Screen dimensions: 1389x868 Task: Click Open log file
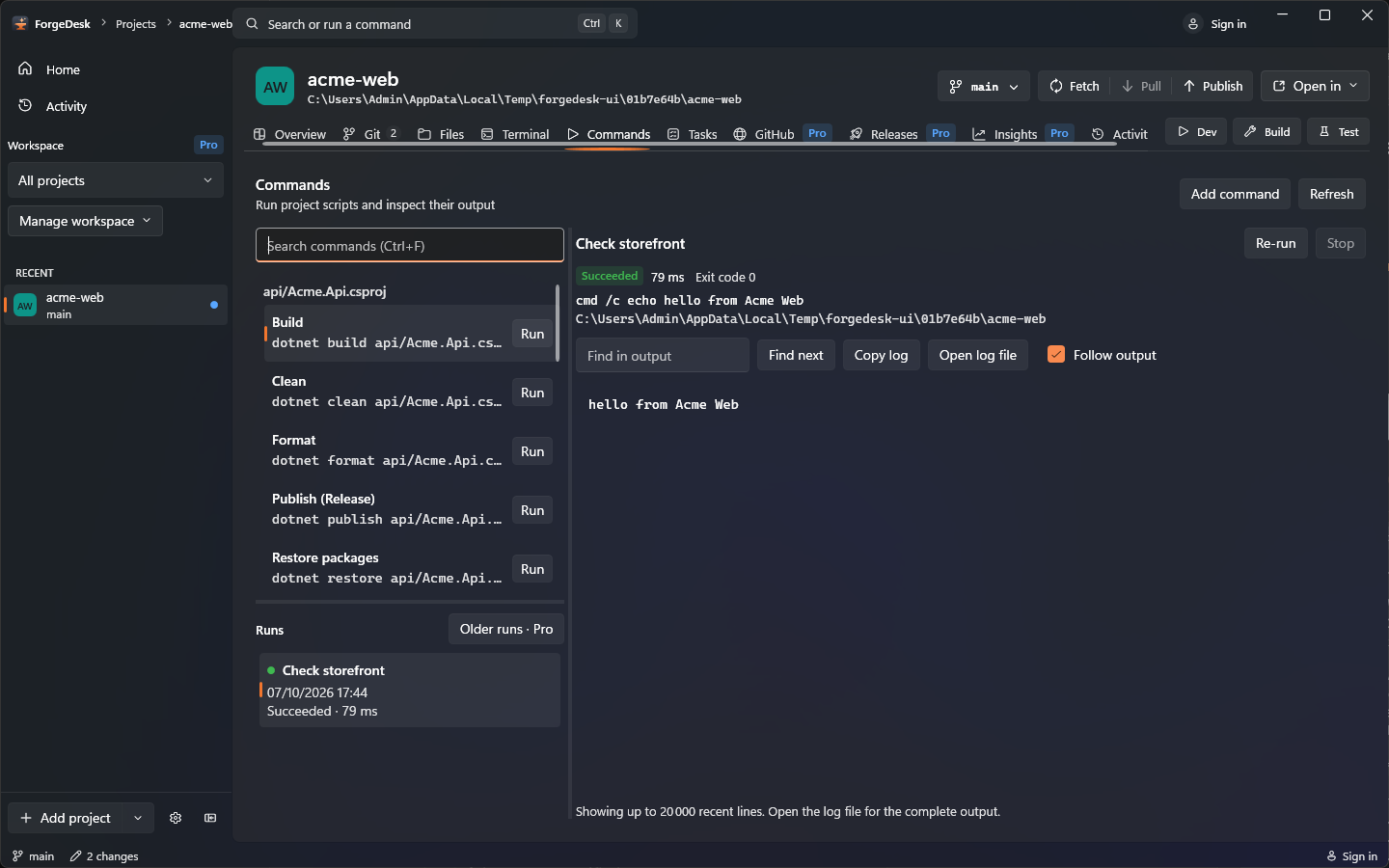977,355
